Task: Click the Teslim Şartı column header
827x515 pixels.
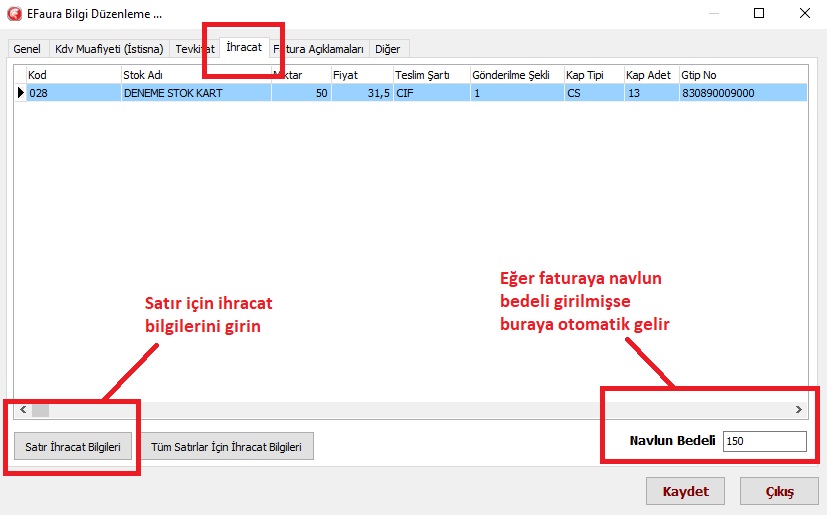Action: [x=430, y=75]
